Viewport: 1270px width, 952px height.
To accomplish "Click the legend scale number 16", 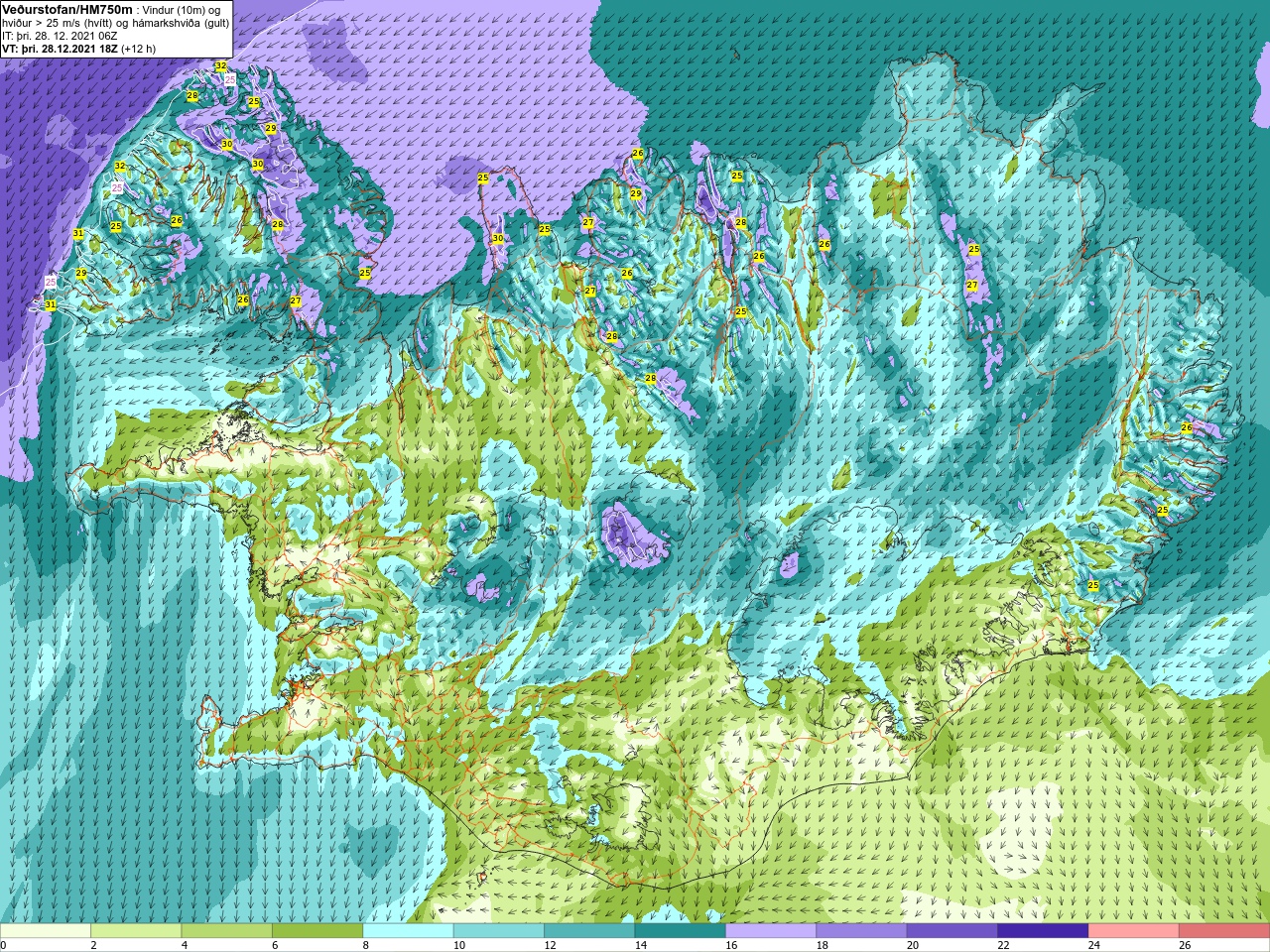I will (x=731, y=945).
